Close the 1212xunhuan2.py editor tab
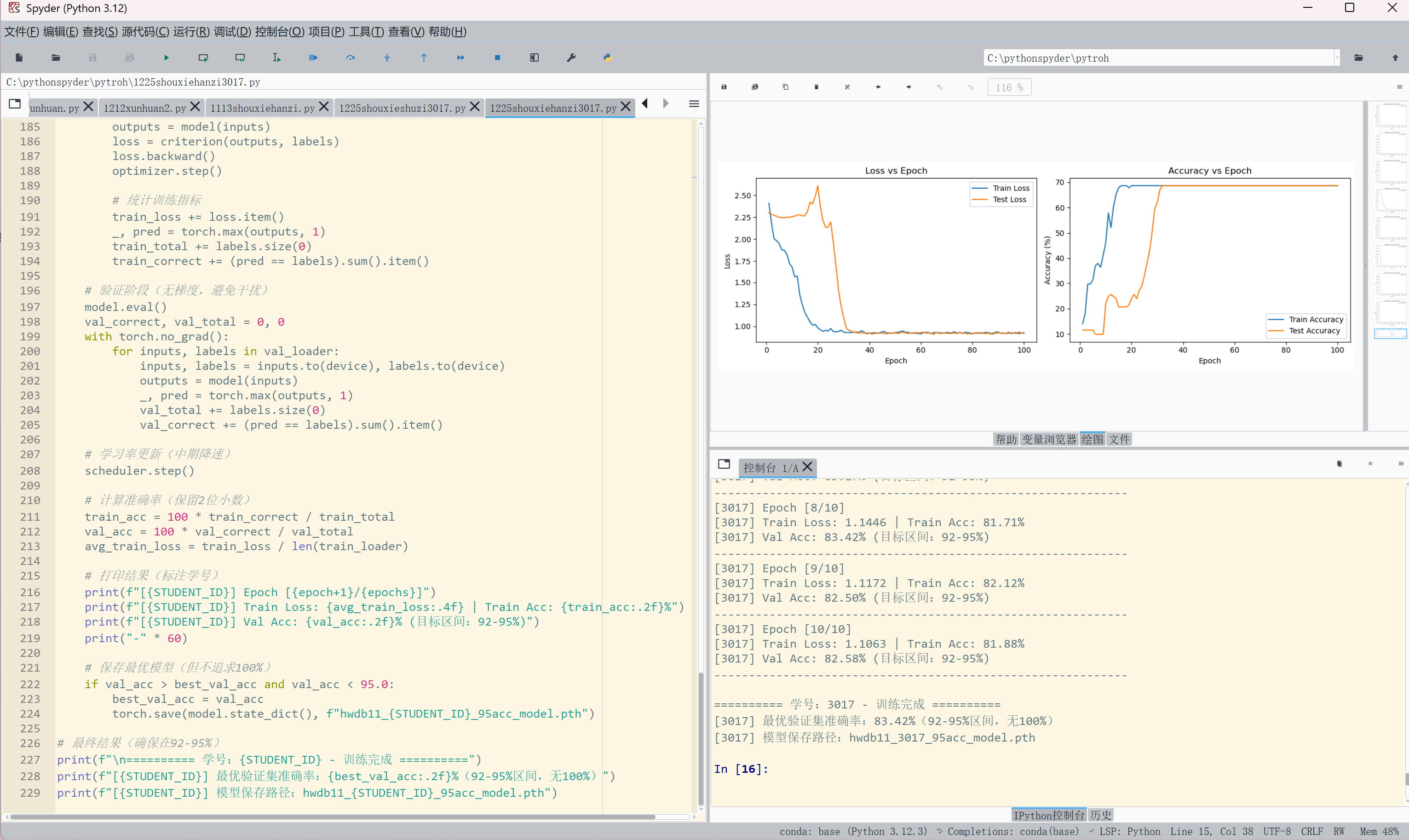 (195, 106)
